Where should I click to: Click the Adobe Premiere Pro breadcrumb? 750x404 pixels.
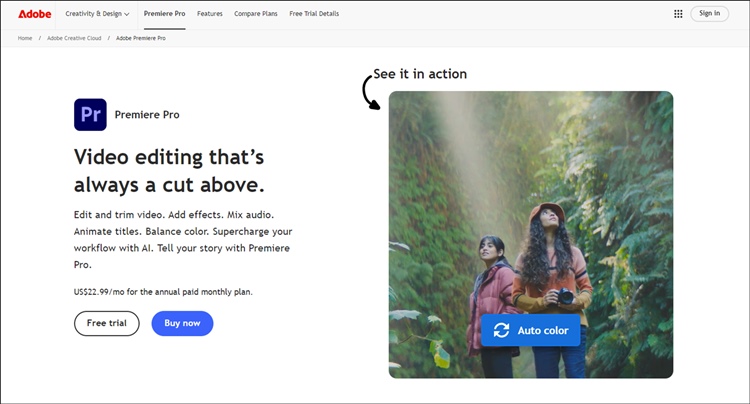click(141, 38)
